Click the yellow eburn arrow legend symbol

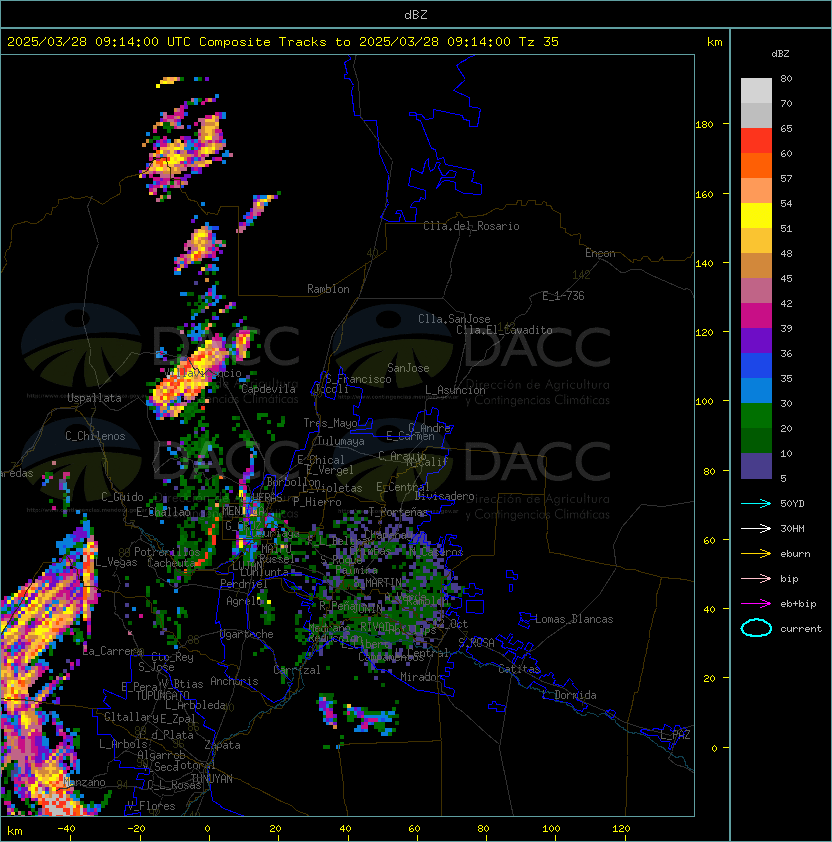(756, 554)
